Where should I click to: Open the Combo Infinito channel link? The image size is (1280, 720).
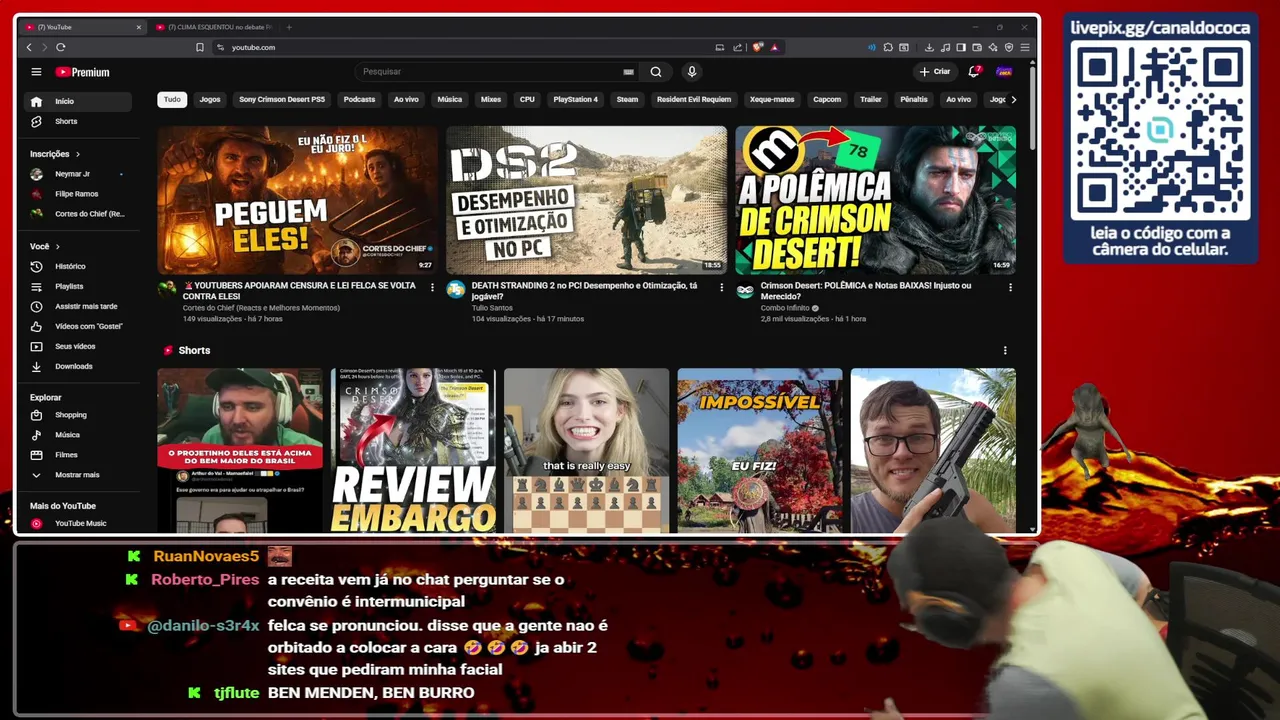click(x=785, y=308)
